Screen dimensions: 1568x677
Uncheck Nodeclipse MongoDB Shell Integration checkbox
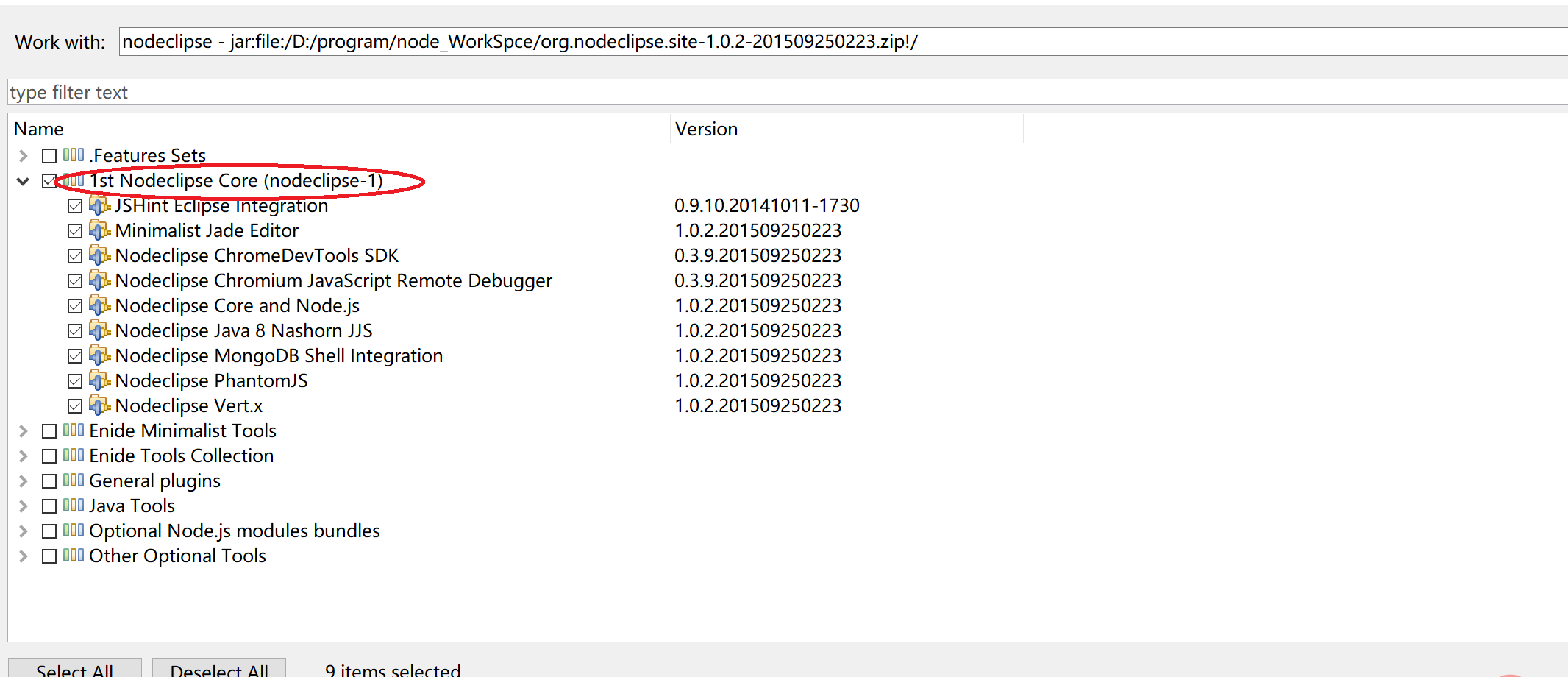coord(75,356)
